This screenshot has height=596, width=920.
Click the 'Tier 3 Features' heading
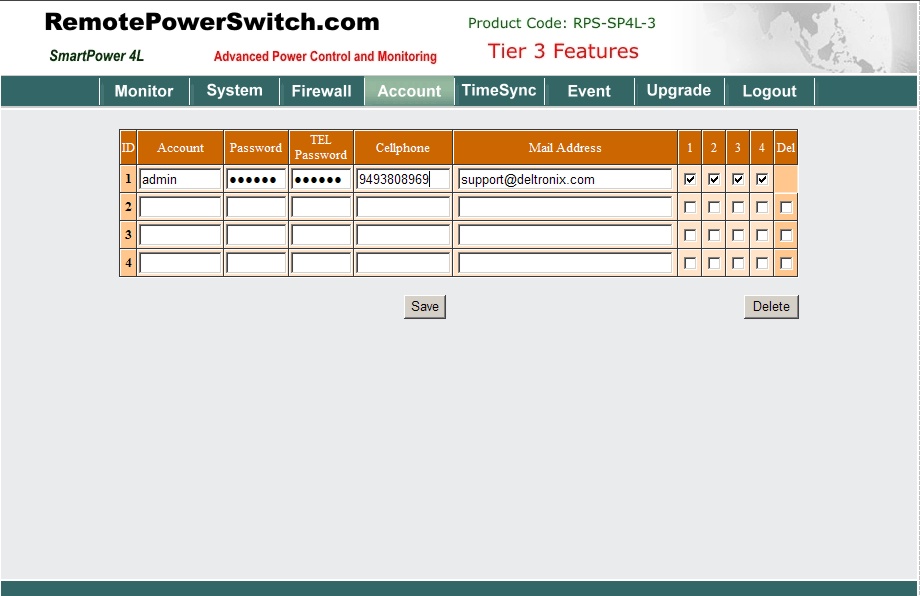[x=563, y=51]
